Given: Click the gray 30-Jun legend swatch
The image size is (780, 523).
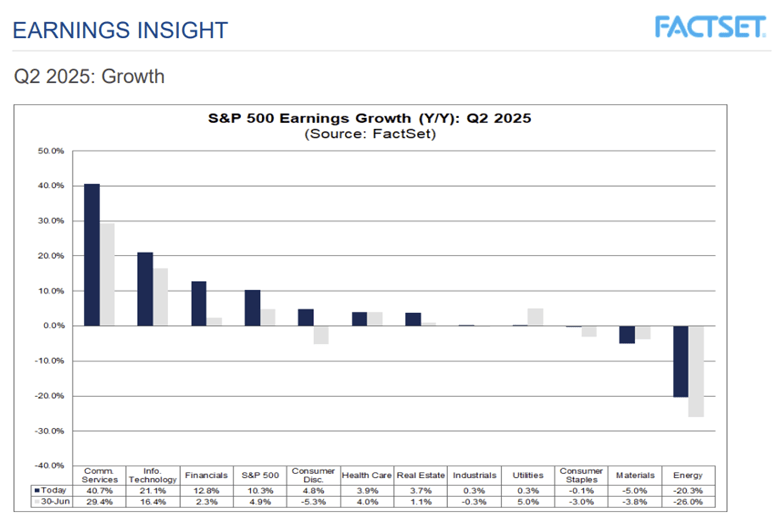Looking at the screenshot, I should coord(37,502).
